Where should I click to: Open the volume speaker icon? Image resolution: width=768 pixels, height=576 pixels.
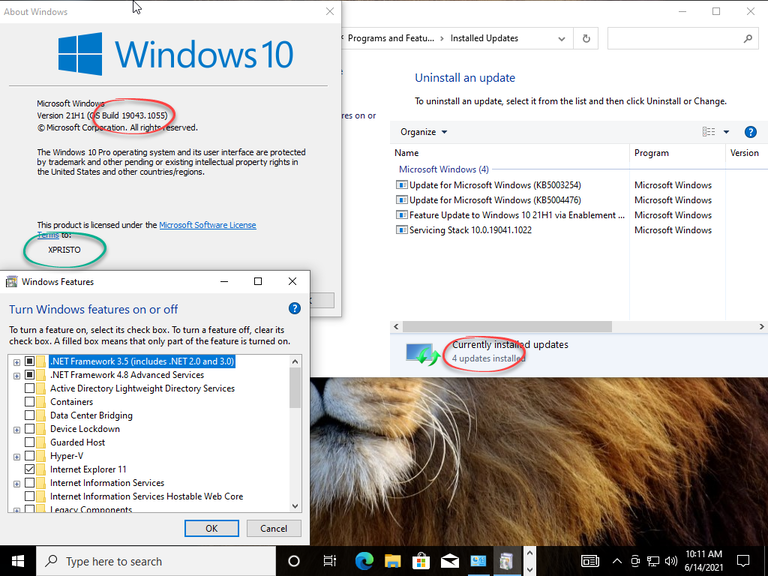tap(671, 561)
